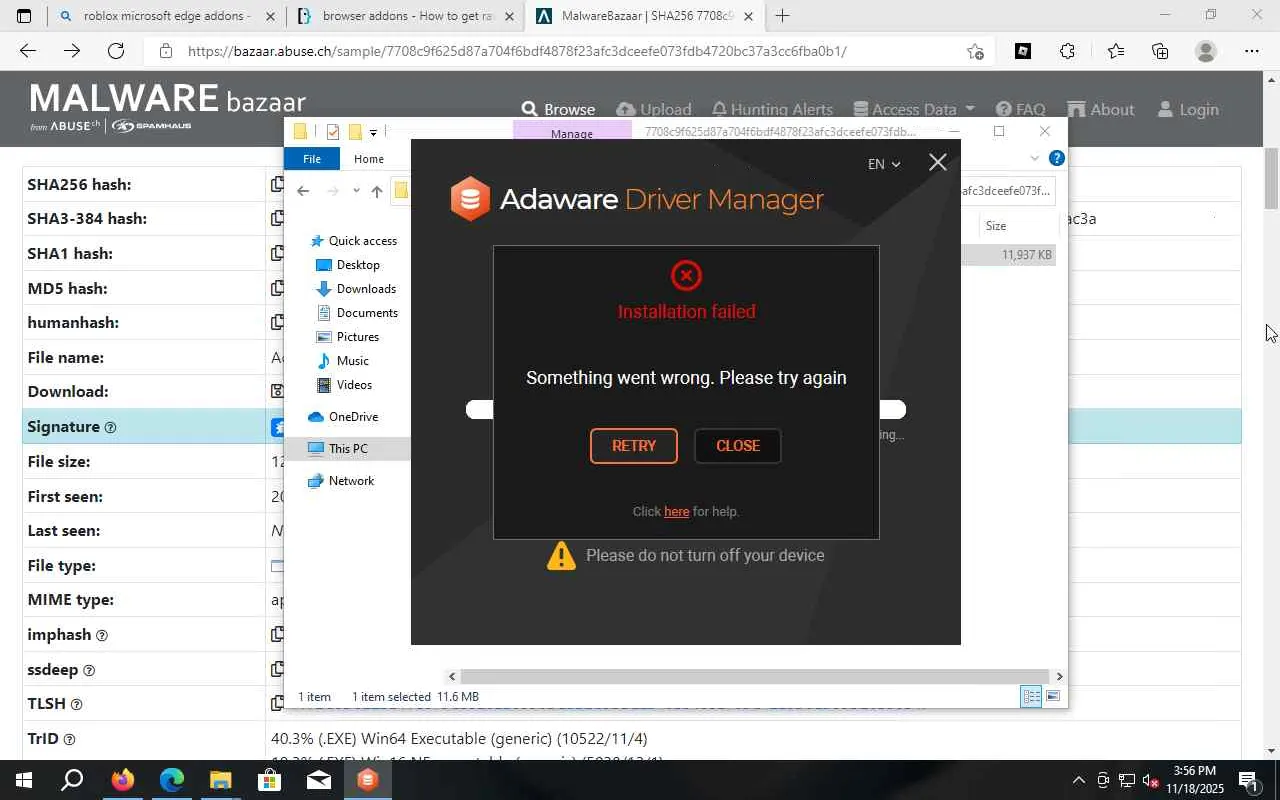The width and height of the screenshot is (1280, 800).
Task: Go up one folder in File Explorer
Action: [376, 191]
